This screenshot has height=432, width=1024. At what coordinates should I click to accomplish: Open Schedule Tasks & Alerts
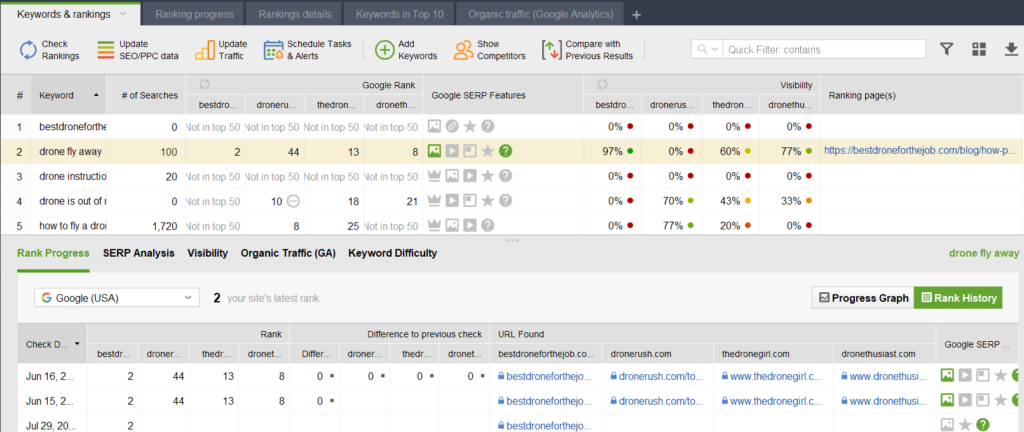pyautogui.click(x=308, y=50)
